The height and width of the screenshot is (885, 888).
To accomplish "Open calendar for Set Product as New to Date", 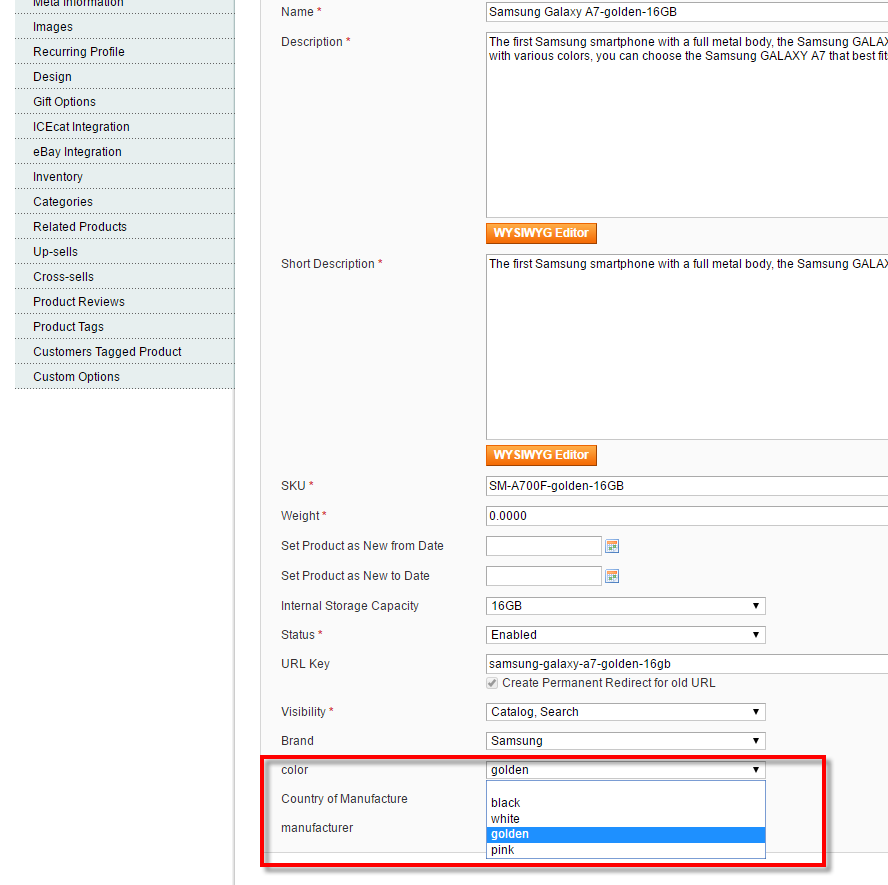I will tap(610, 576).
